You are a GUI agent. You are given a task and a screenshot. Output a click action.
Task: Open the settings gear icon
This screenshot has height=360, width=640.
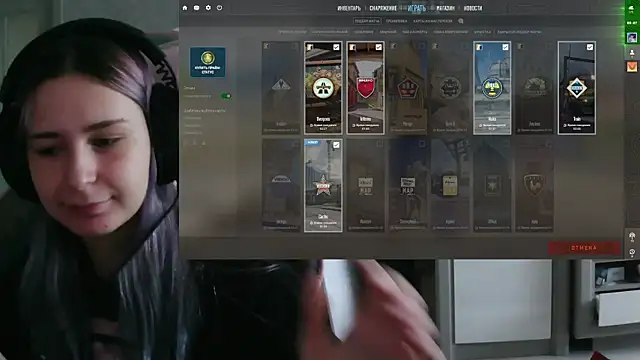tap(208, 8)
